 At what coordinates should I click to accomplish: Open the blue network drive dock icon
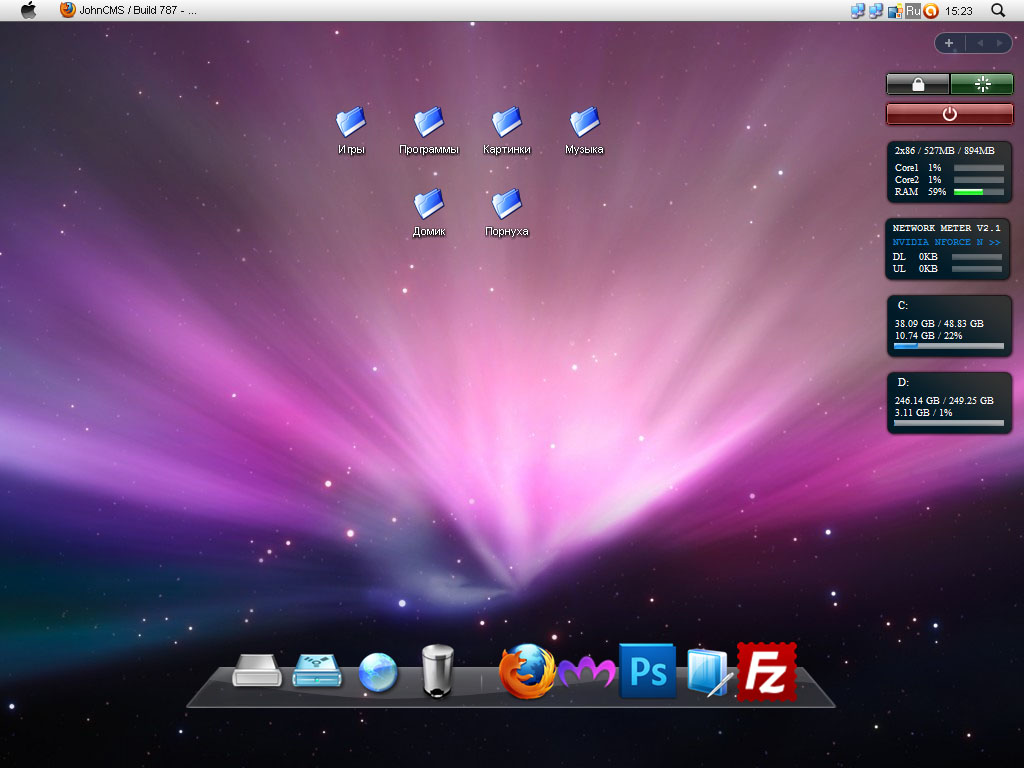[x=318, y=671]
